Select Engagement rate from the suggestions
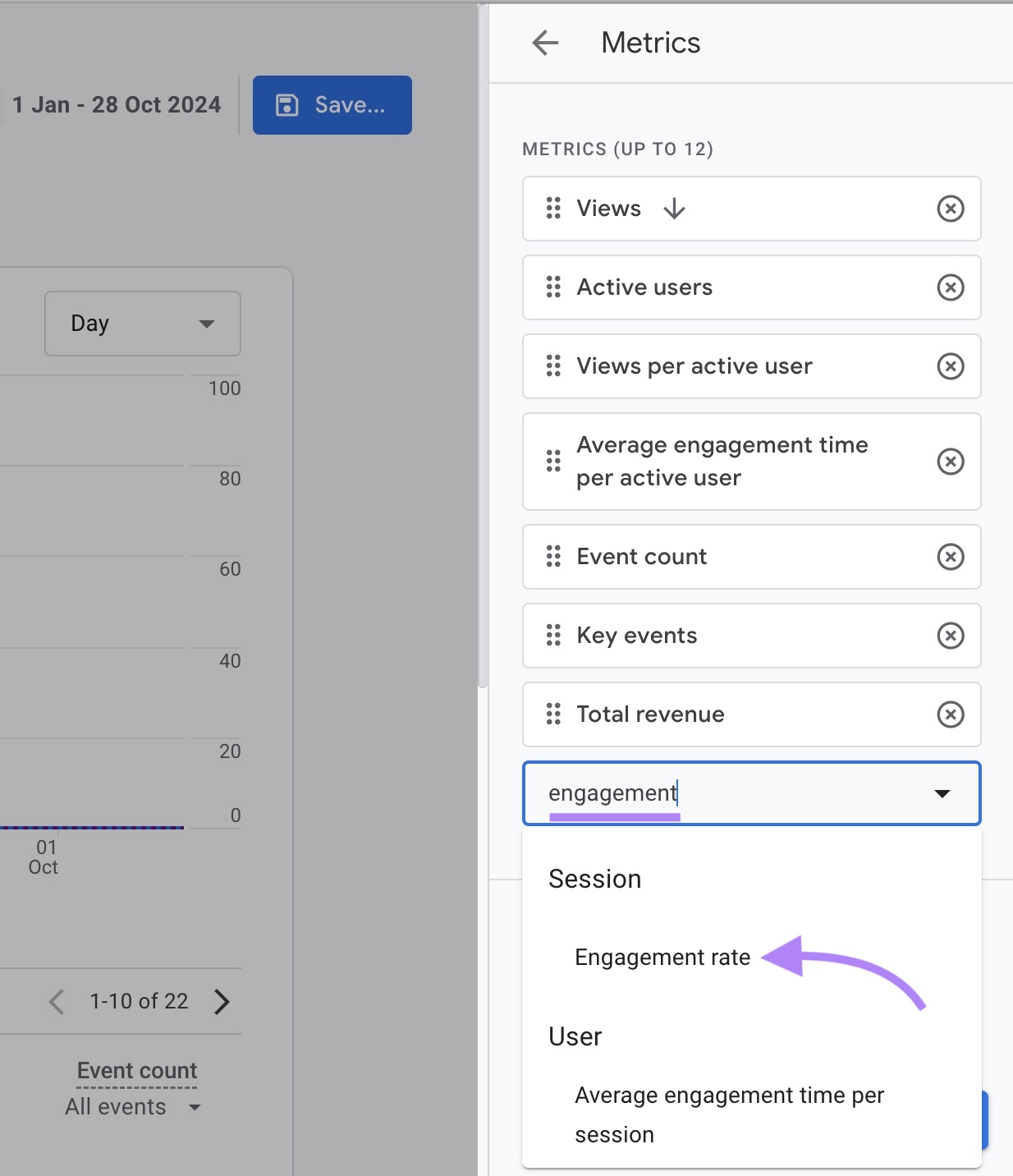The height and width of the screenshot is (1176, 1013). [662, 957]
